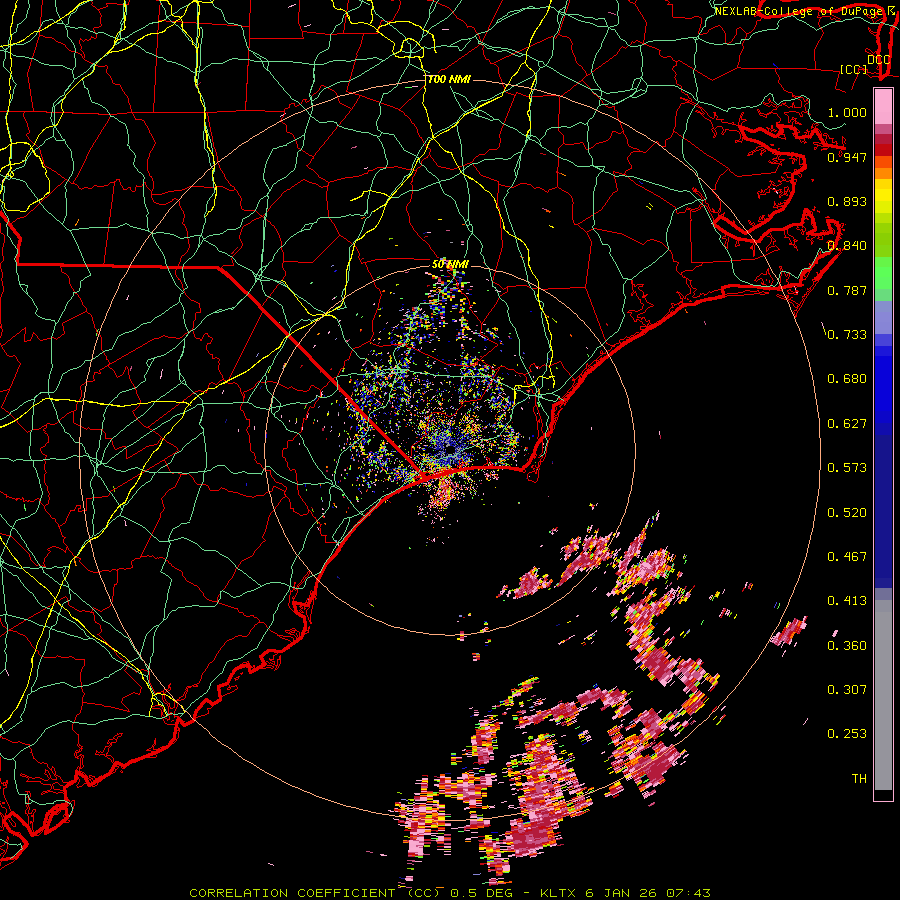Select the 0.253 legend value
This screenshot has height=900, width=900.
click(x=847, y=734)
